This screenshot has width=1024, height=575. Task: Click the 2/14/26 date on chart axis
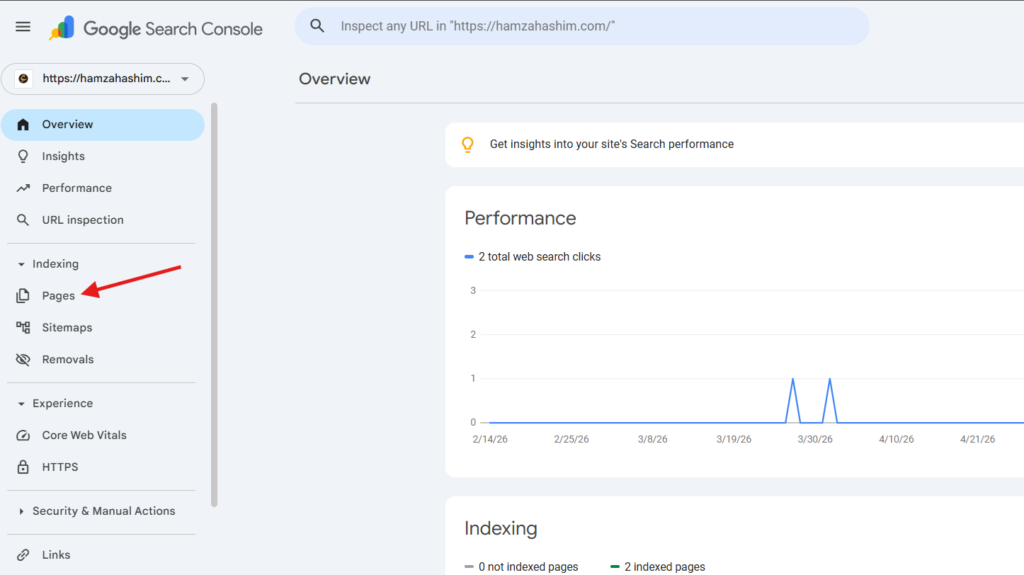click(x=490, y=439)
